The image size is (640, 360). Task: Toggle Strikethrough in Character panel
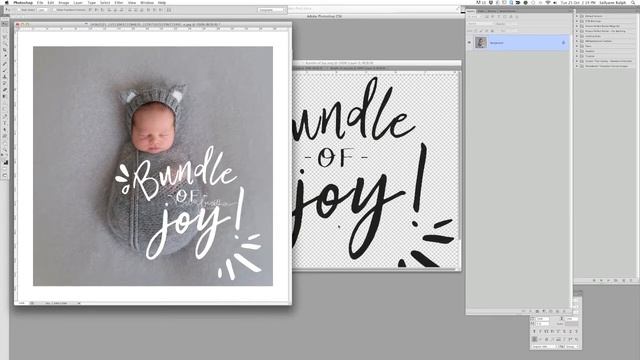coord(576,331)
